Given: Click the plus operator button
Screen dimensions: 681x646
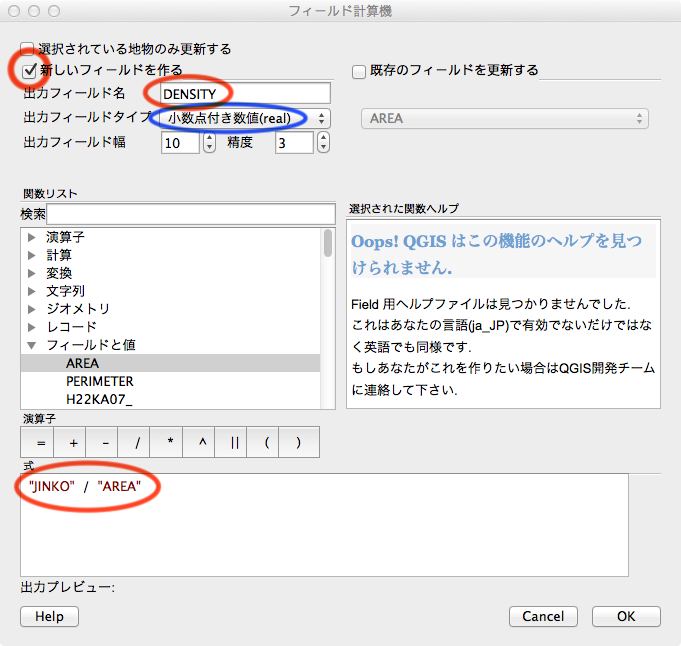Looking at the screenshot, I should [73, 442].
